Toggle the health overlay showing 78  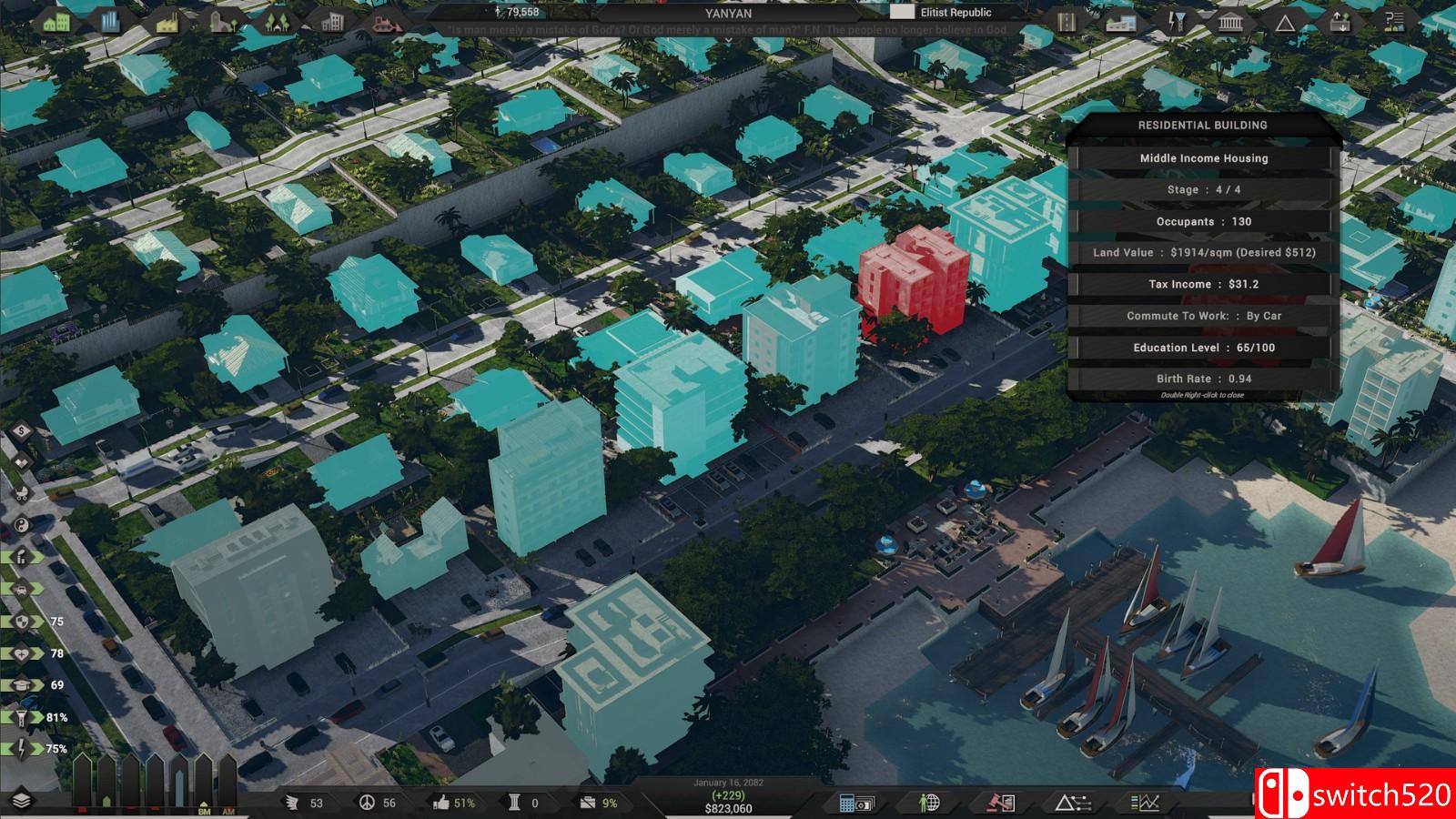coord(22,653)
